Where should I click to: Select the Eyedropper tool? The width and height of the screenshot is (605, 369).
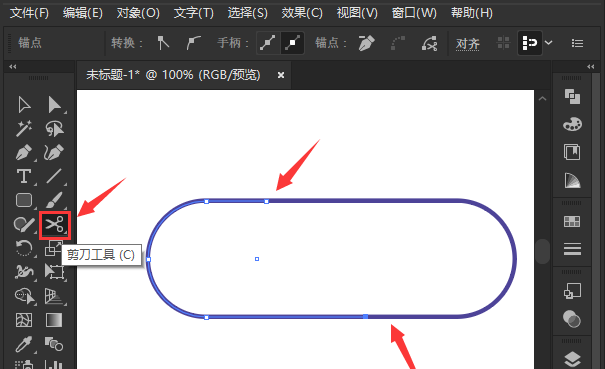click(x=24, y=344)
